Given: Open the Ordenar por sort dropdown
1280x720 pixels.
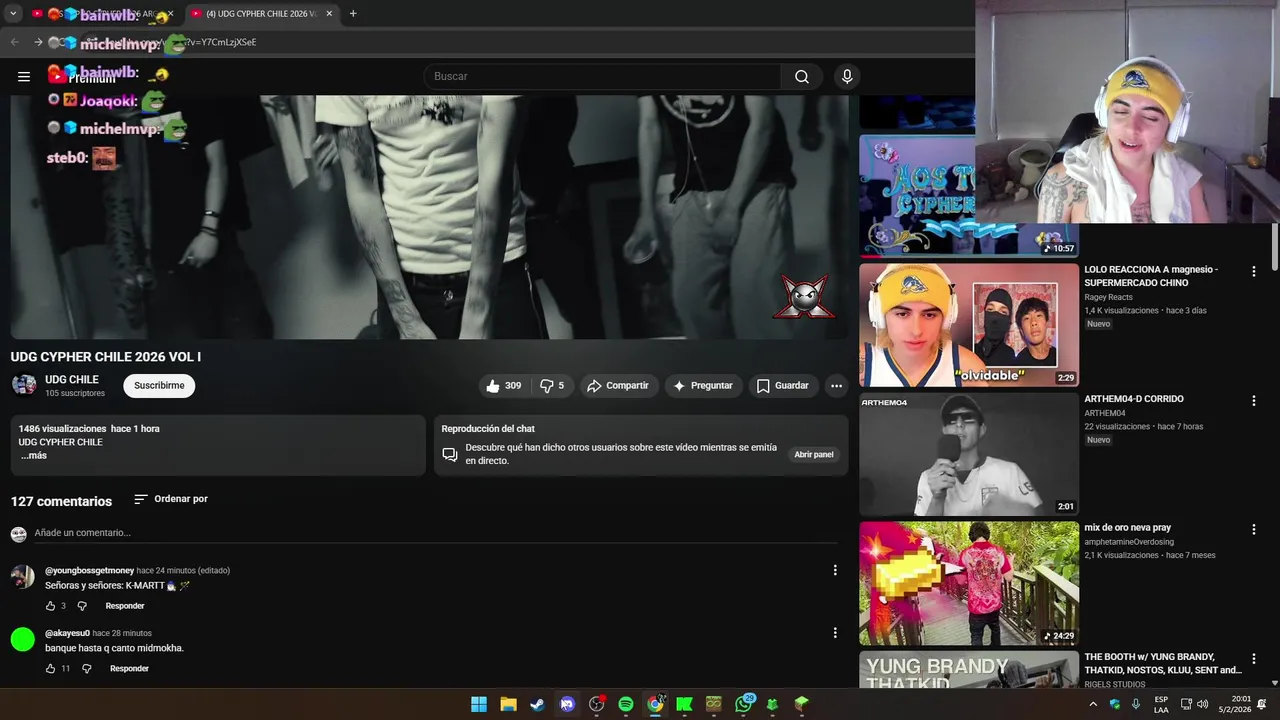Looking at the screenshot, I should pyautogui.click(x=171, y=499).
